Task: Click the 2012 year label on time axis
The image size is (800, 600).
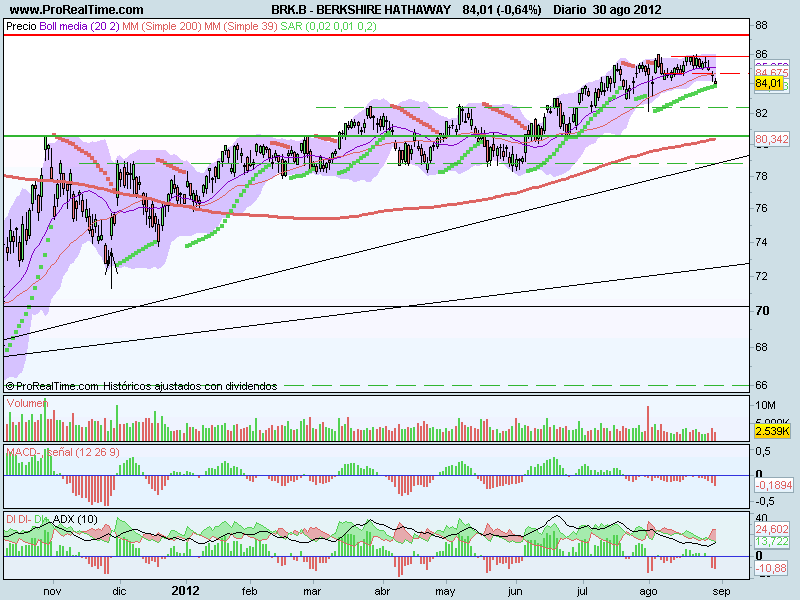Action: pyautogui.click(x=185, y=591)
